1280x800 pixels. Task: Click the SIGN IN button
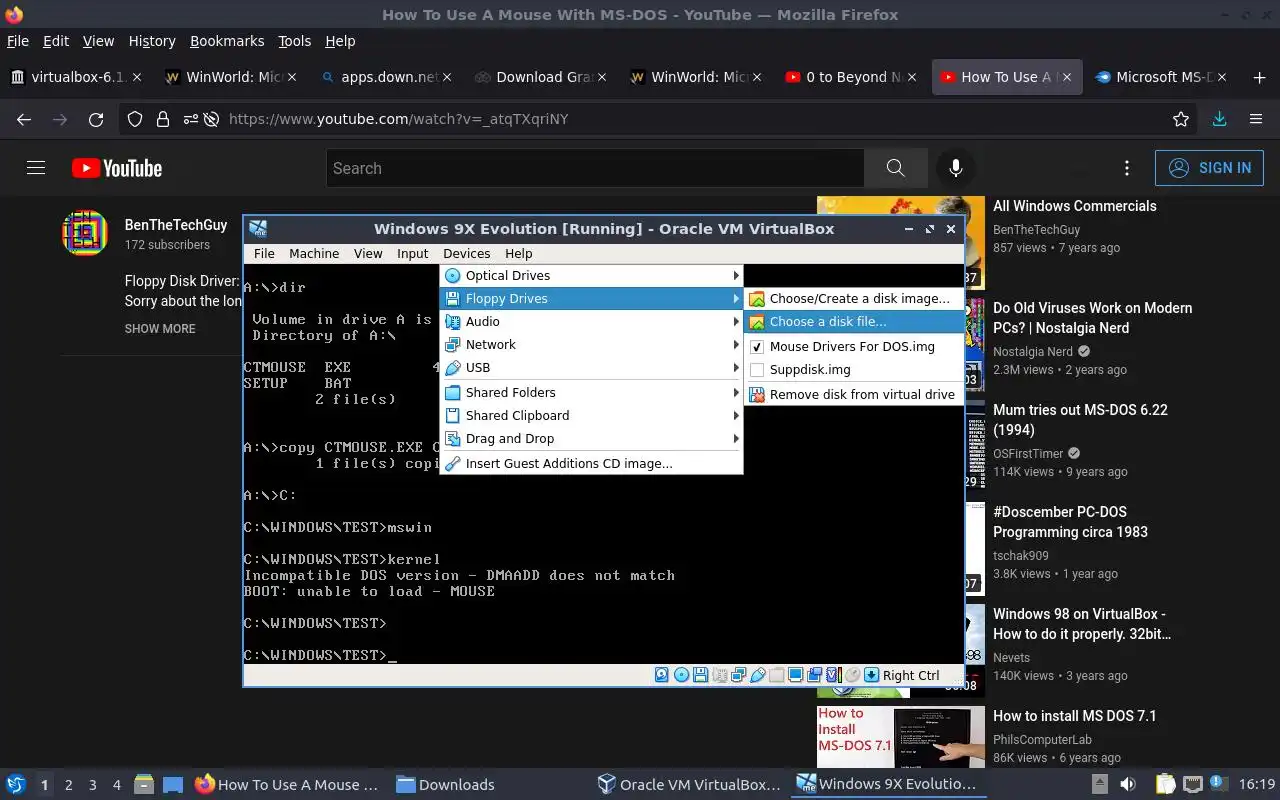coord(1209,168)
